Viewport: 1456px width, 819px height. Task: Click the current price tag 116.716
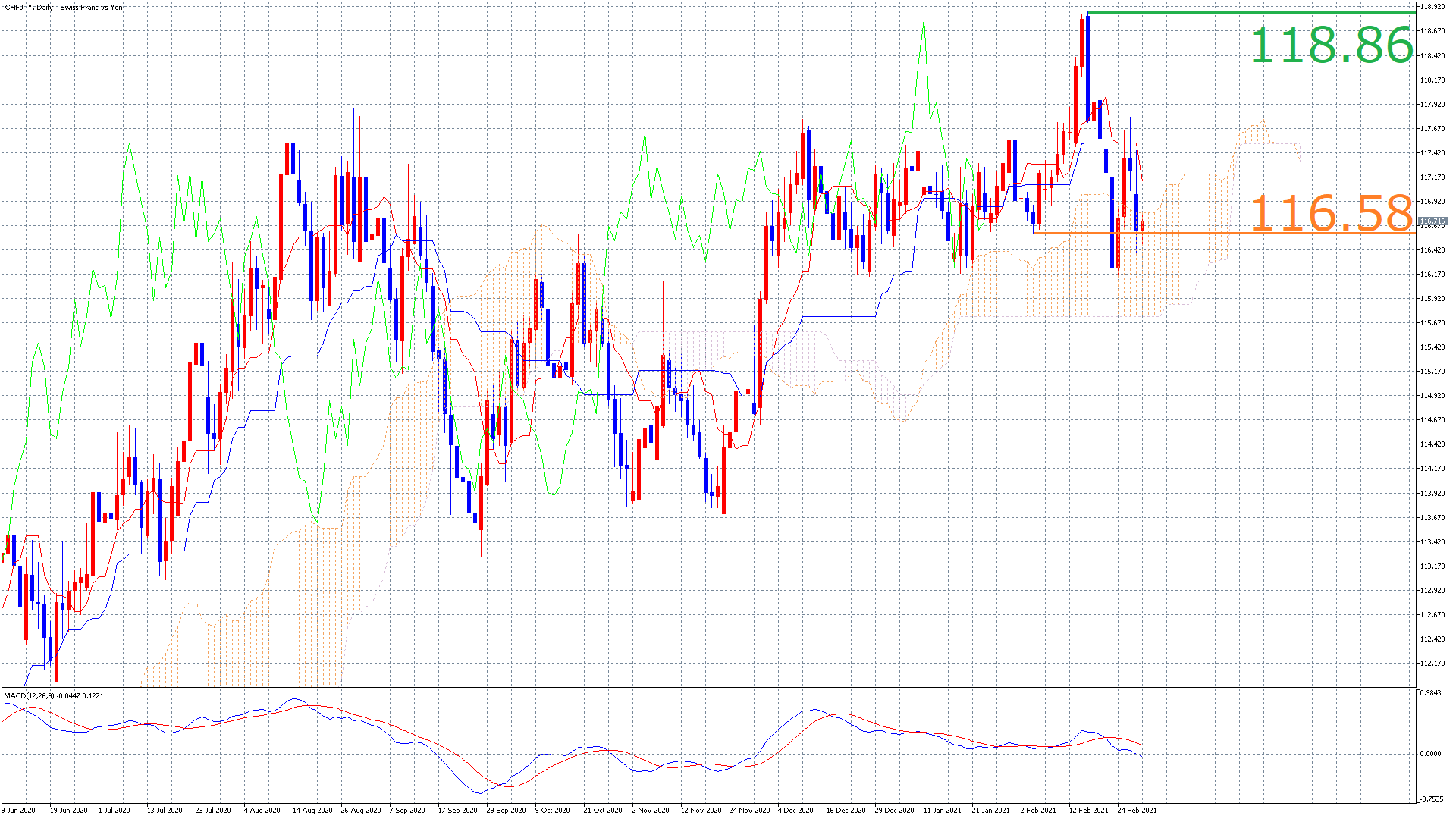click(x=1431, y=221)
